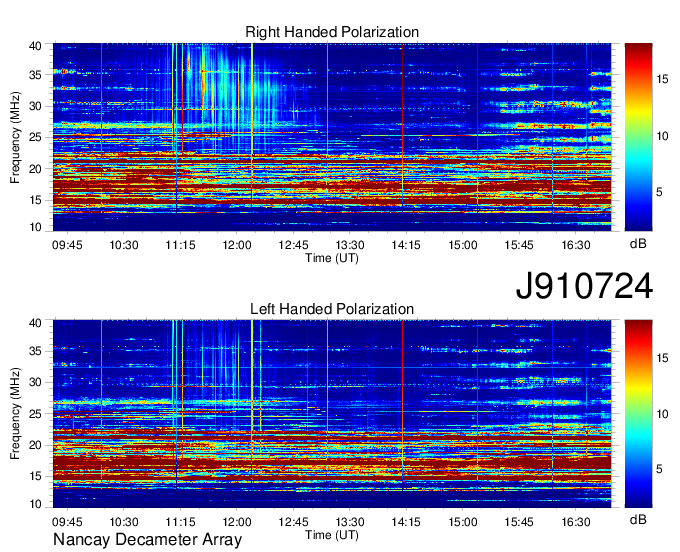This screenshot has height=552, width=680.
Task: Click the 15:00 time tick of Right Handed plot
Action: point(463,245)
